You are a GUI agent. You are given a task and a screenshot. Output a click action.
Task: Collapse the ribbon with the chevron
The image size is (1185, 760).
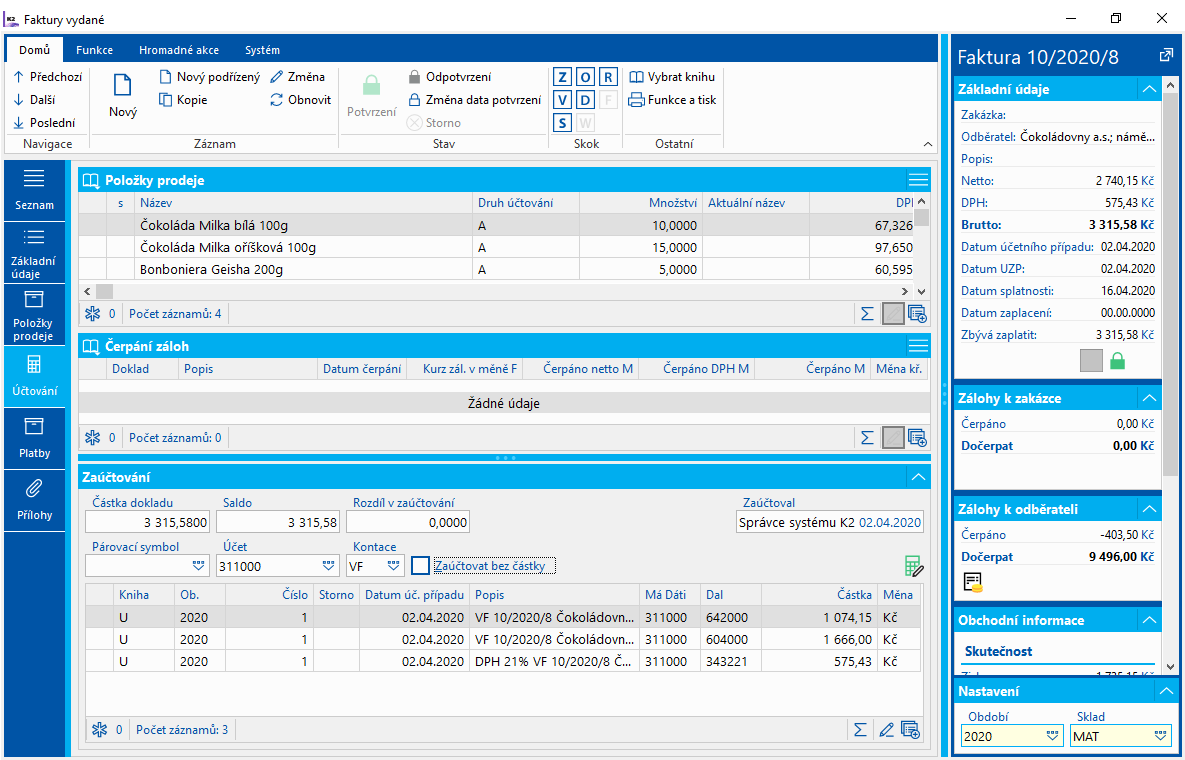click(928, 144)
